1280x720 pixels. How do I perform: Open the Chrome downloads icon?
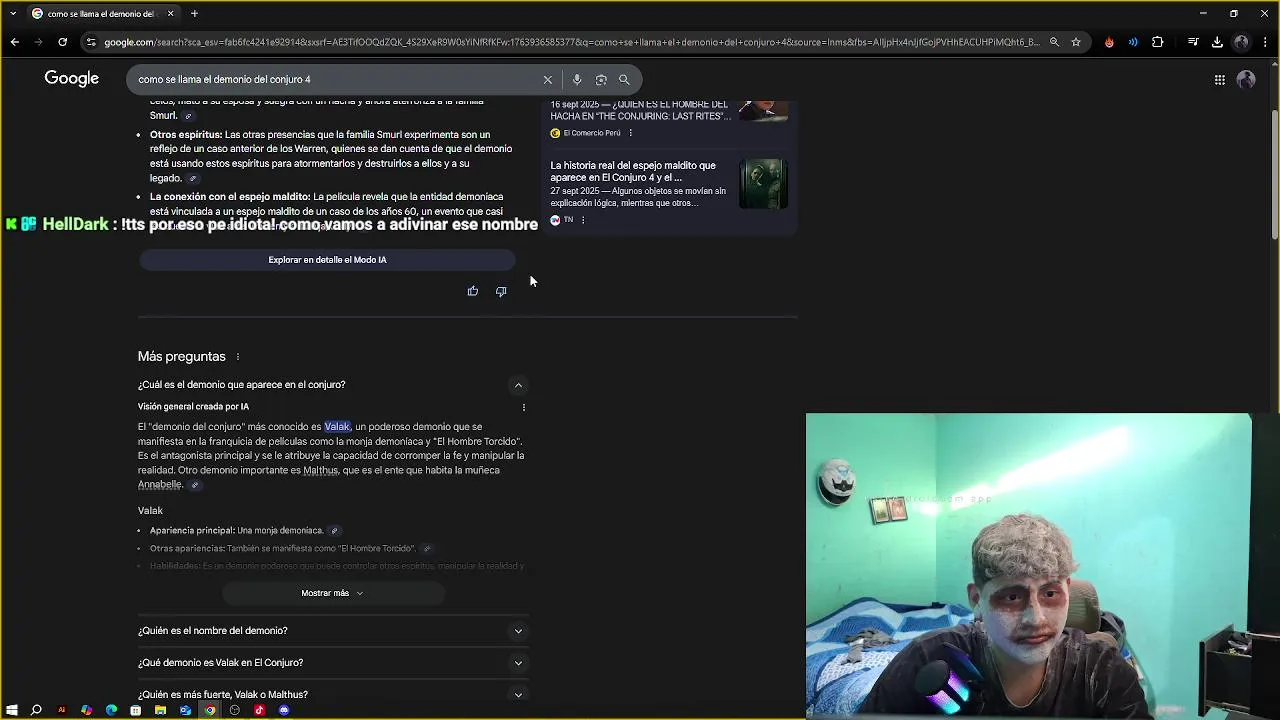click(1217, 42)
